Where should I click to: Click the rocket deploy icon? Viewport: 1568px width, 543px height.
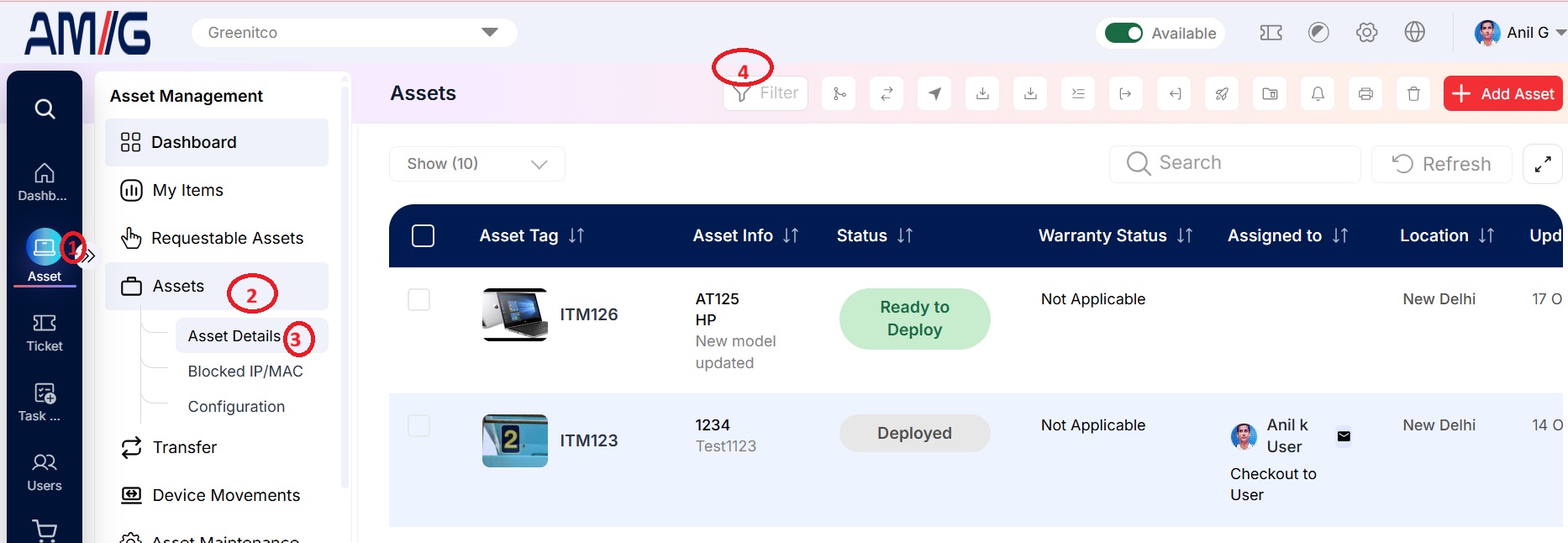click(x=1222, y=93)
